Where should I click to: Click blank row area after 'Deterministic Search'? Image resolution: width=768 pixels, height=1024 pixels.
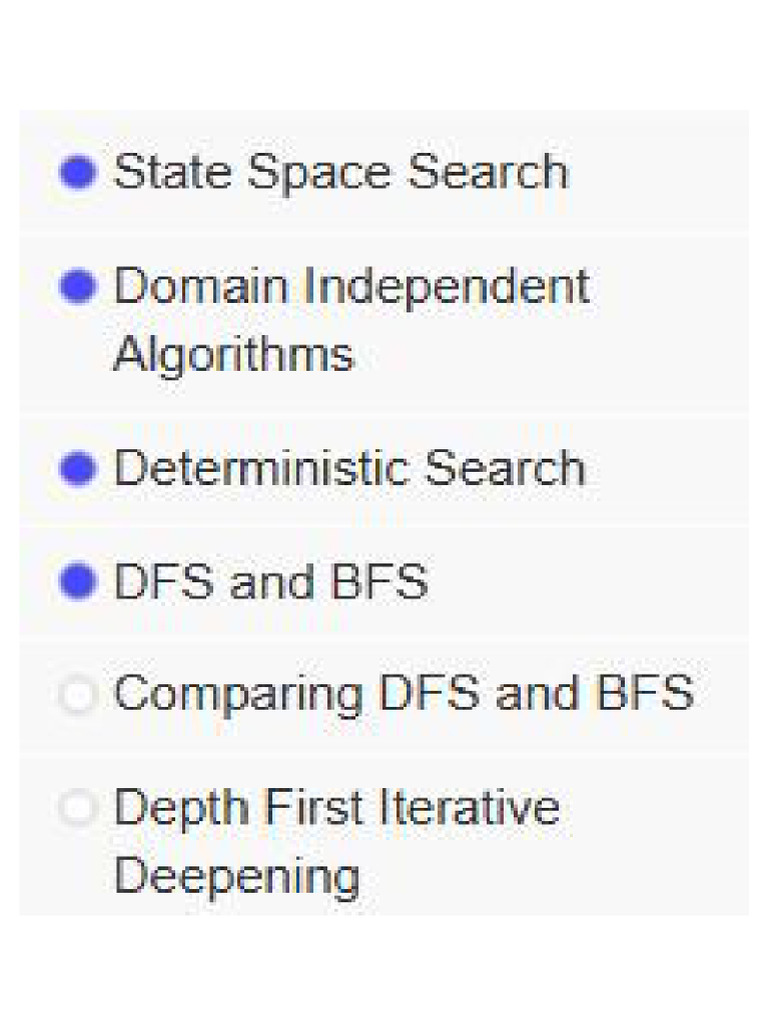pyautogui.click(x=667, y=469)
